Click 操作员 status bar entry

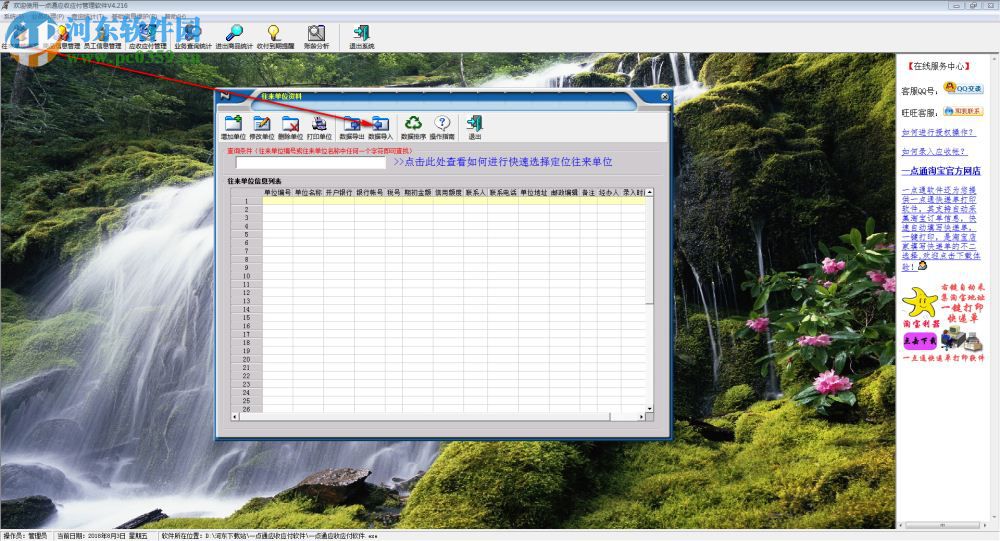point(25,536)
